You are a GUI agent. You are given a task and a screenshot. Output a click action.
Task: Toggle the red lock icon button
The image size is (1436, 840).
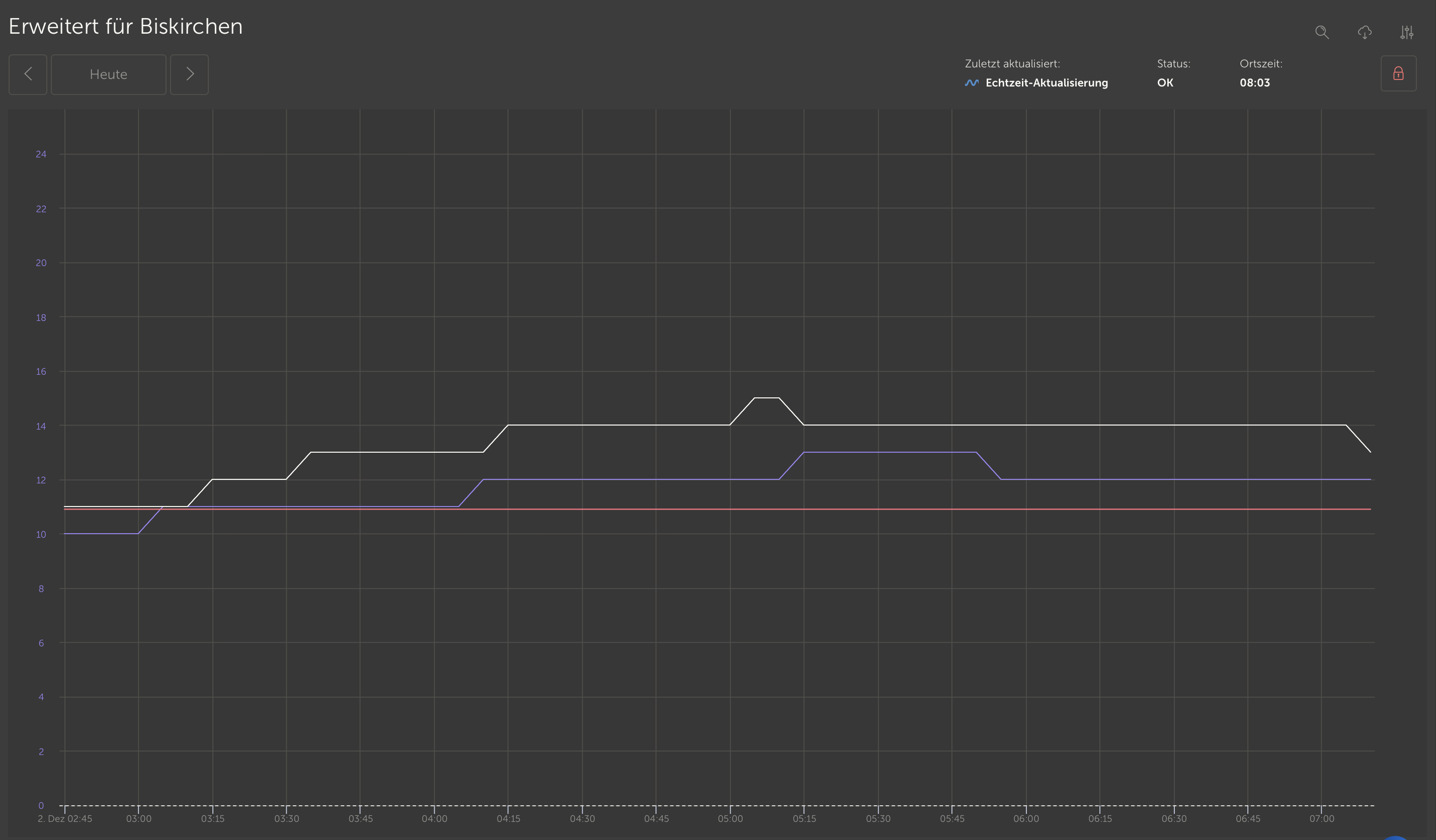(1398, 73)
